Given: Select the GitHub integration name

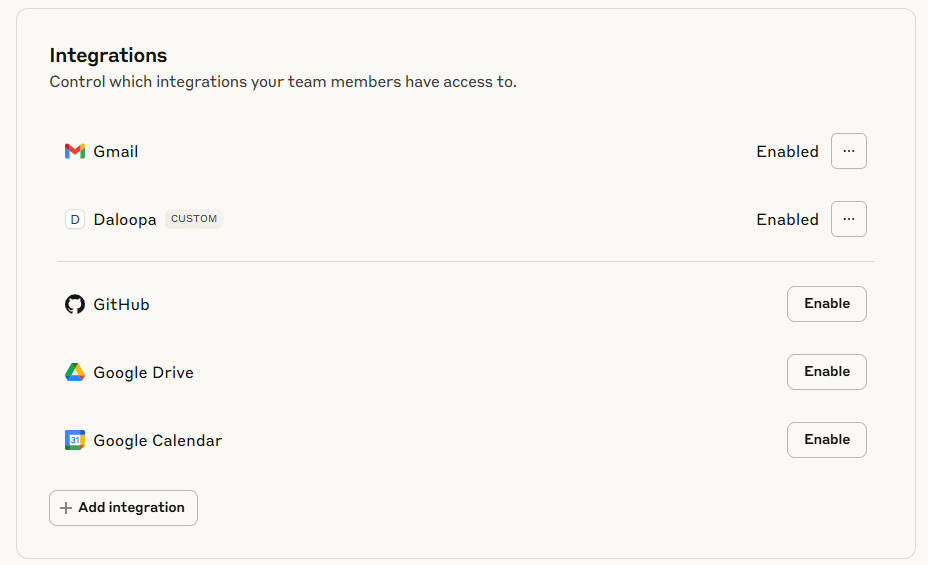Looking at the screenshot, I should (x=121, y=305).
